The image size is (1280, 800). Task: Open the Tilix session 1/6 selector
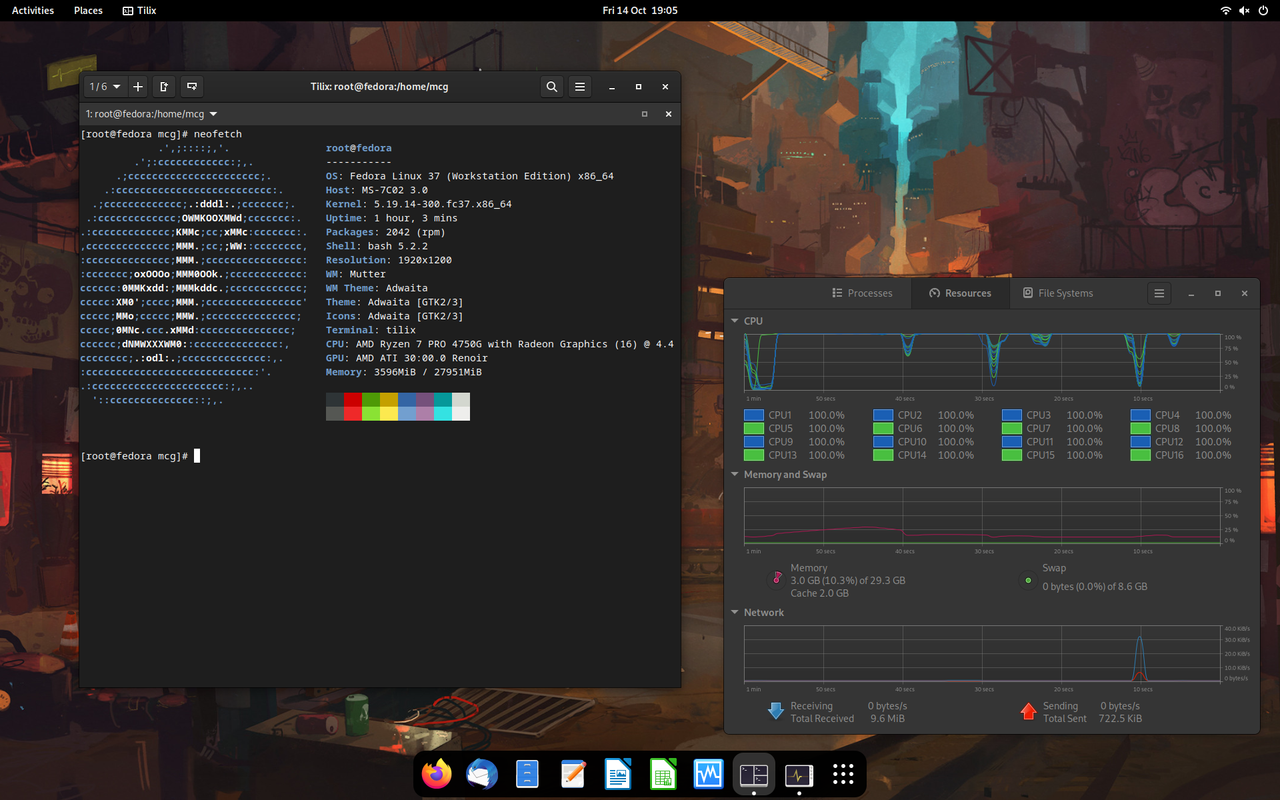click(103, 86)
